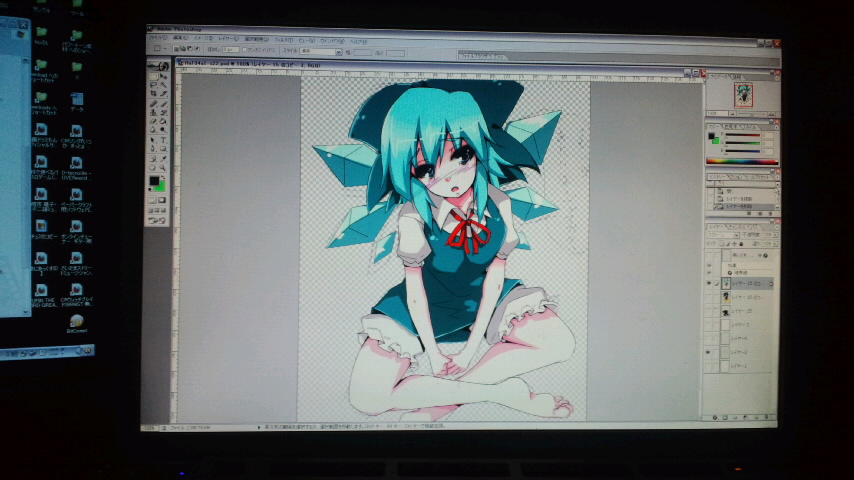Select the Crop tool
The image size is (854, 480).
pos(154,93)
